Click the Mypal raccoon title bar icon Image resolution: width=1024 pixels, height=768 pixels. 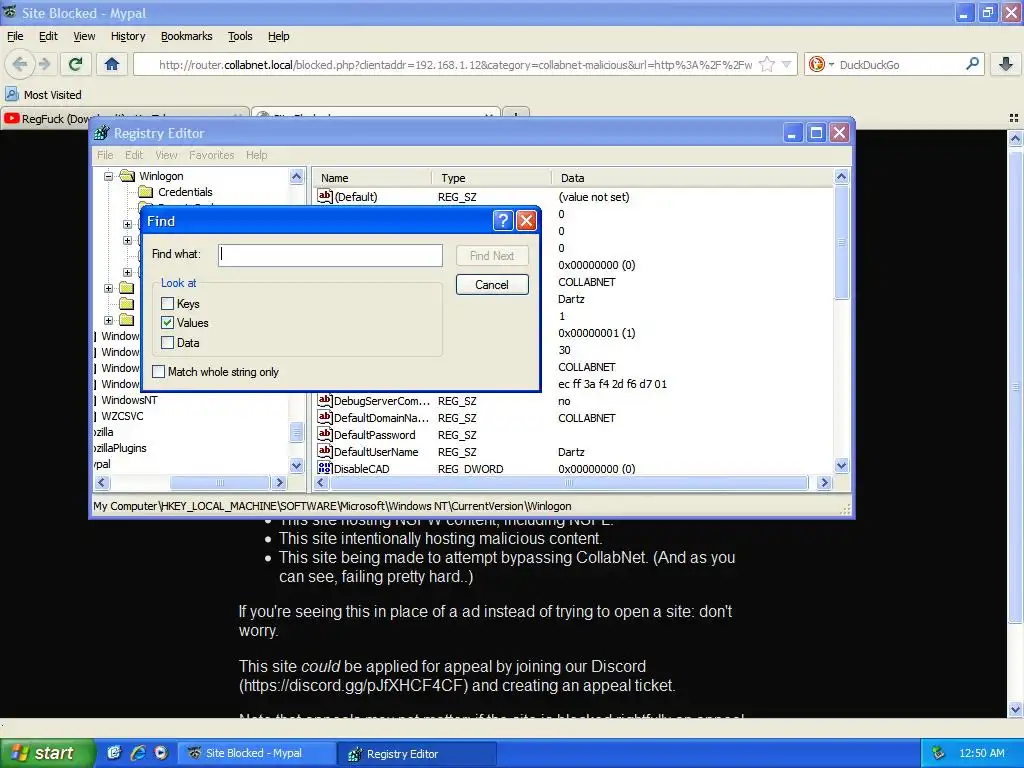pyautogui.click(x=10, y=12)
